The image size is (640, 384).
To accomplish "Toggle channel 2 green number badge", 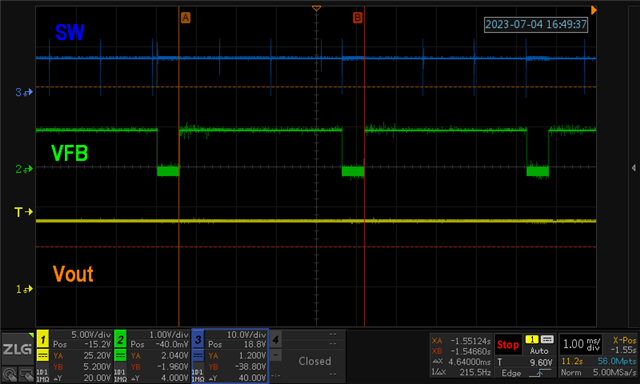I will click(x=120, y=339).
